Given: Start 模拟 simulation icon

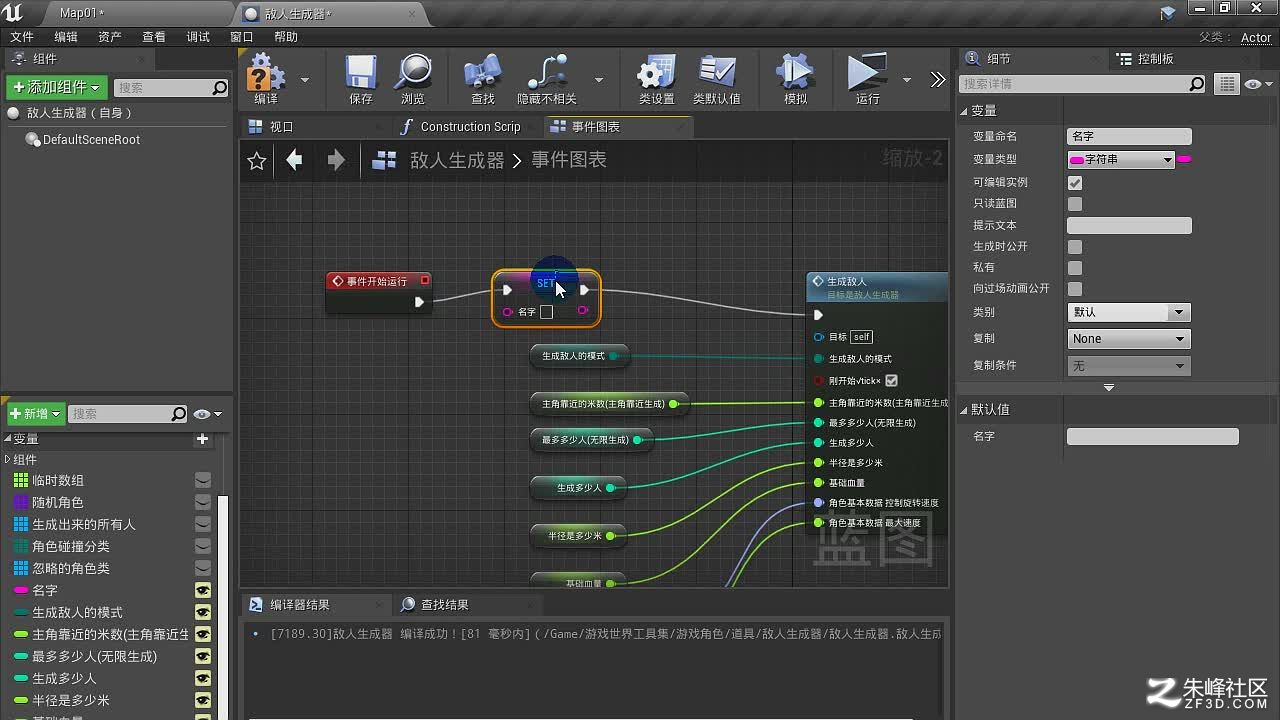Looking at the screenshot, I should coord(795,78).
